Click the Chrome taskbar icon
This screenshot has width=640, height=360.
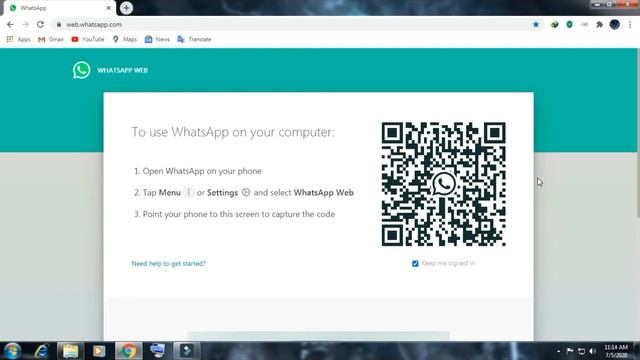point(129,351)
